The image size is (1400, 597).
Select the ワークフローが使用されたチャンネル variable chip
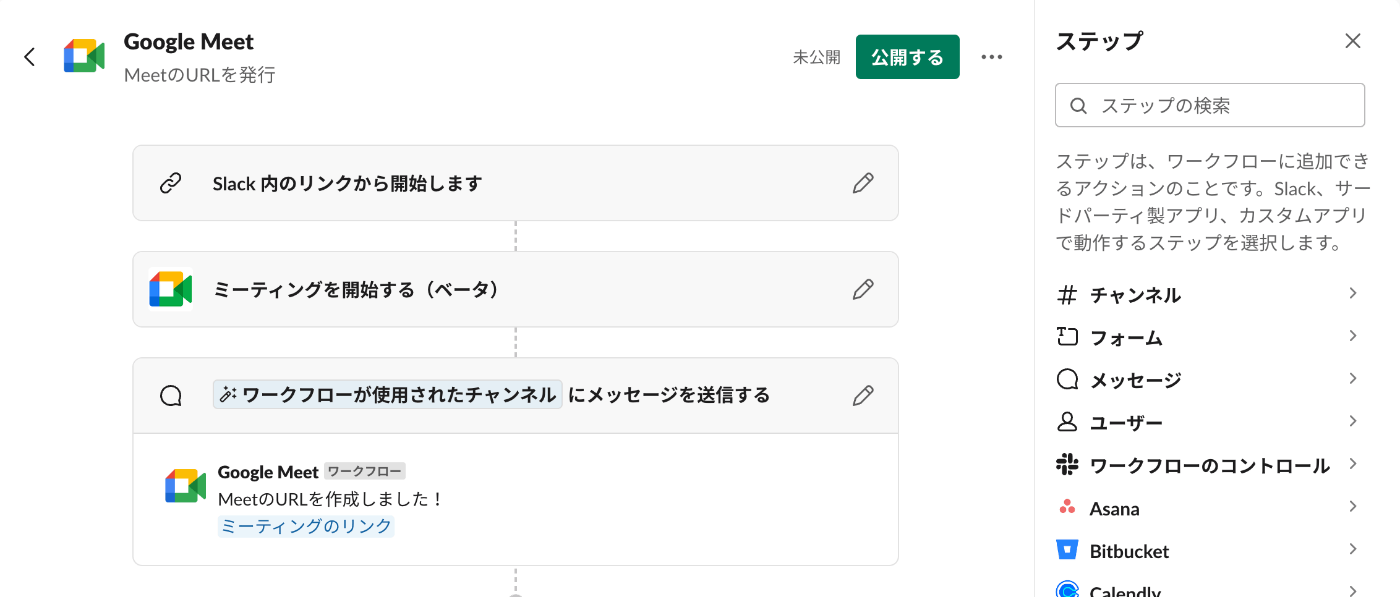[x=388, y=395]
